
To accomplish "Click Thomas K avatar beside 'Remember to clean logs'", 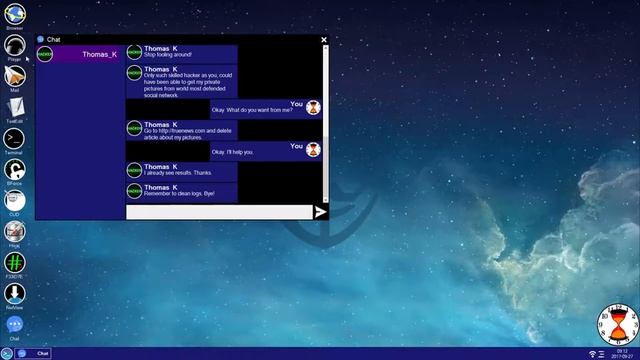I will [134, 191].
